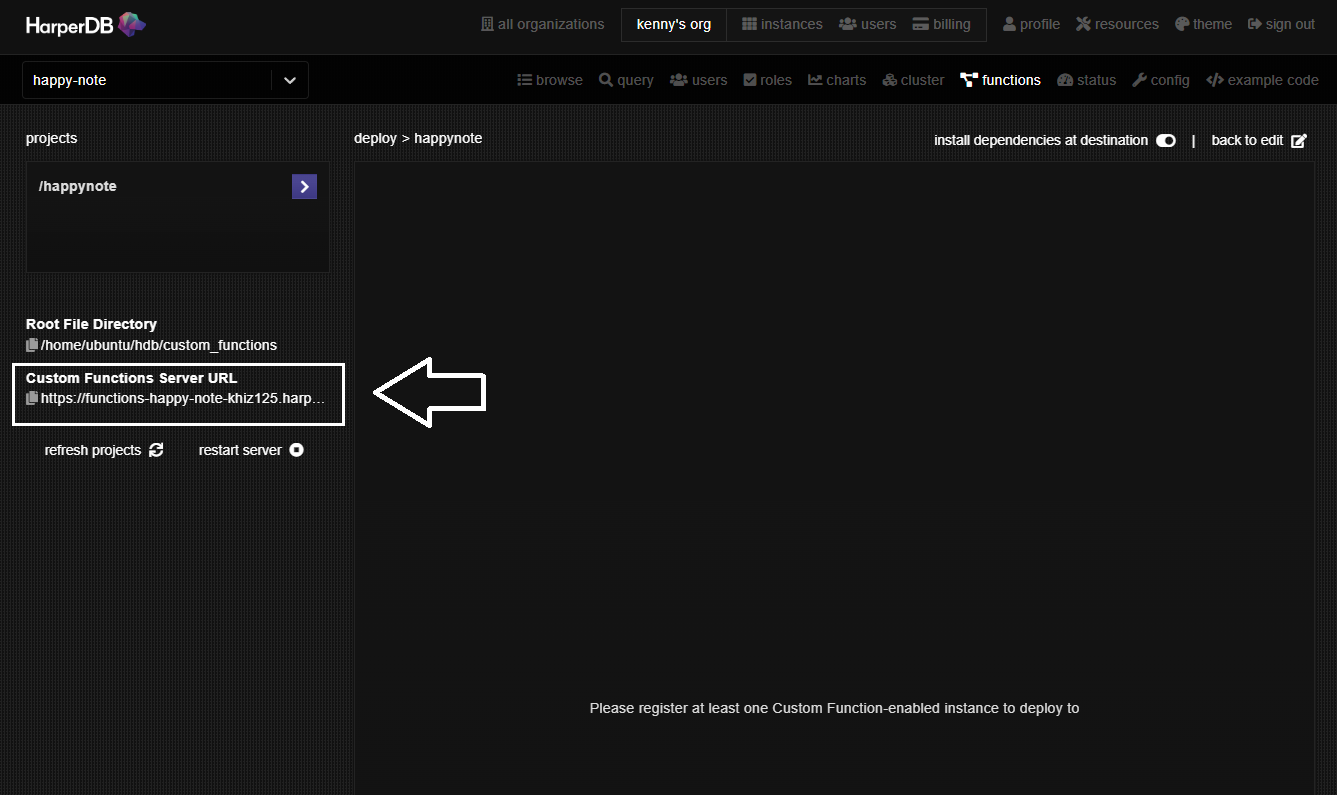Open all organizations link
1337x795 pixels.
[543, 24]
